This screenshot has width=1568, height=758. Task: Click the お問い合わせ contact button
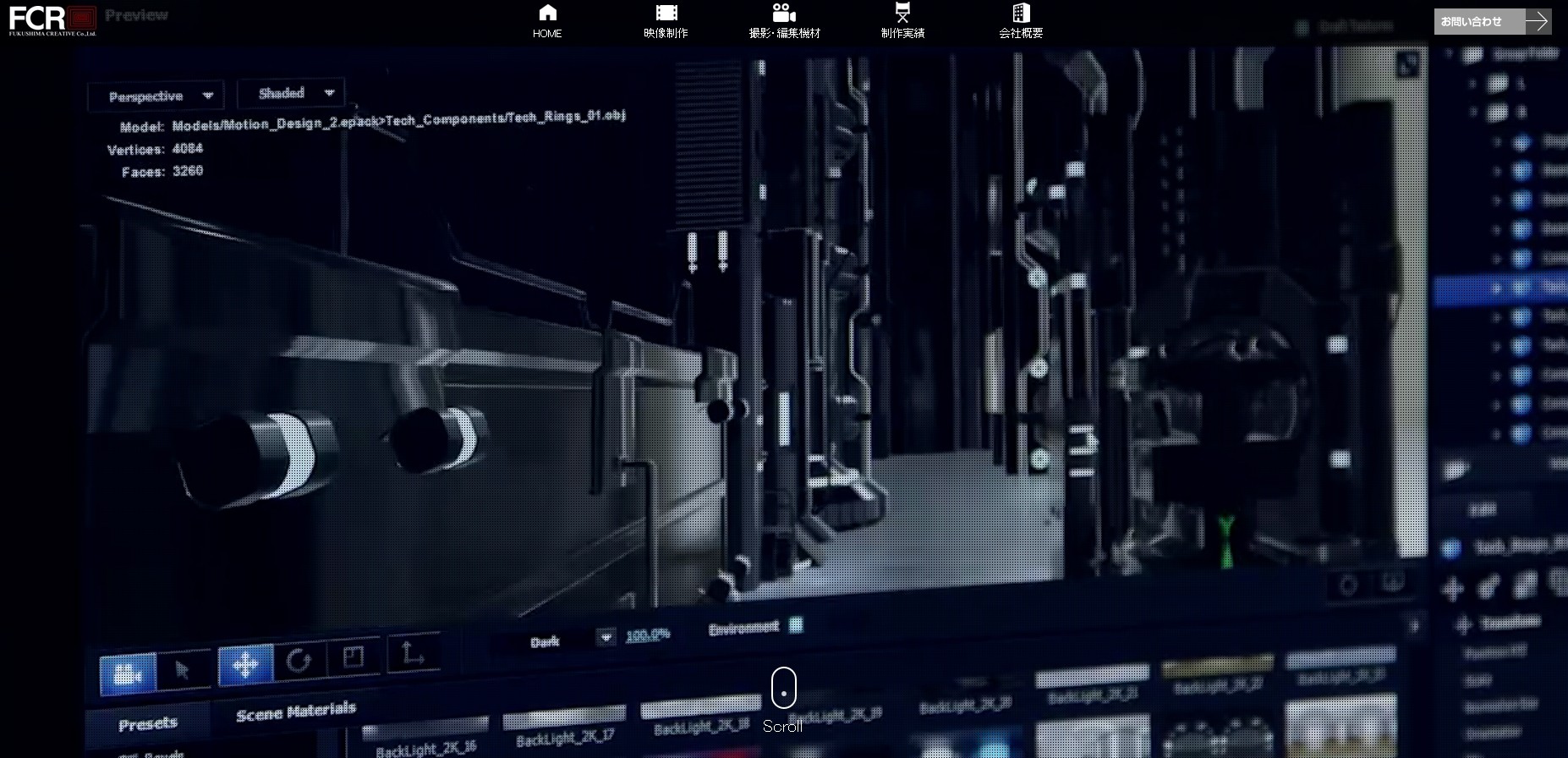tap(1492, 22)
